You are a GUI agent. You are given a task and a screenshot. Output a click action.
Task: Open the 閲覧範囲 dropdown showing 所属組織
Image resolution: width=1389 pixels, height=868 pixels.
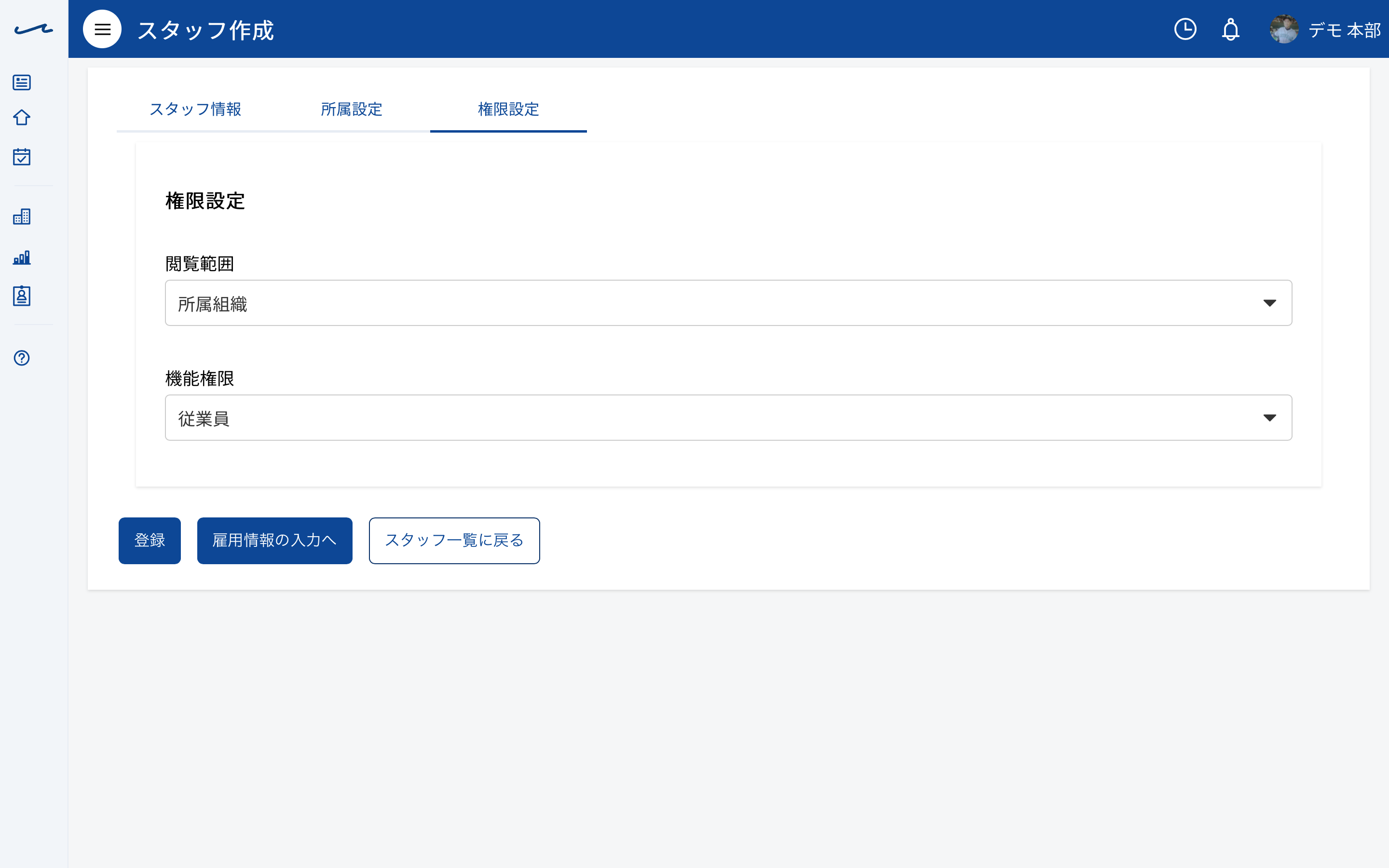click(728, 303)
